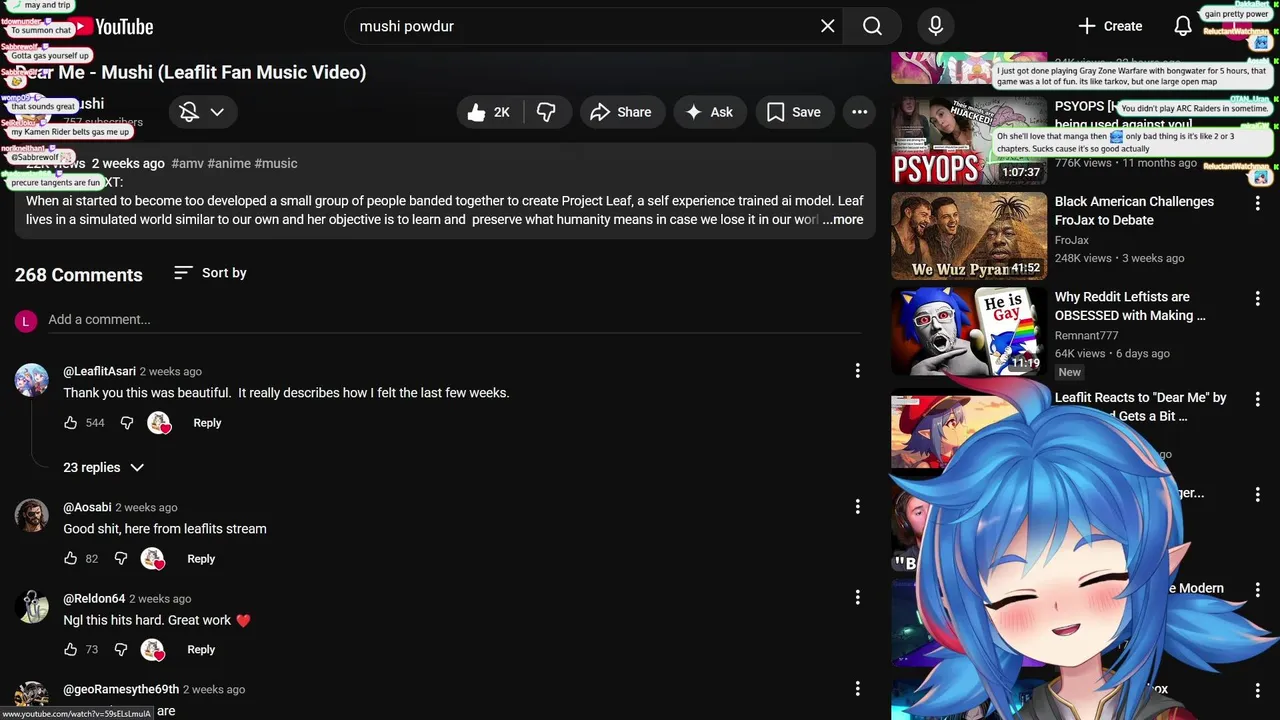Image resolution: width=1280 pixels, height=720 pixels.
Task: Open the options menu for @geoRamesythe69th's comment
Action: pos(857,688)
